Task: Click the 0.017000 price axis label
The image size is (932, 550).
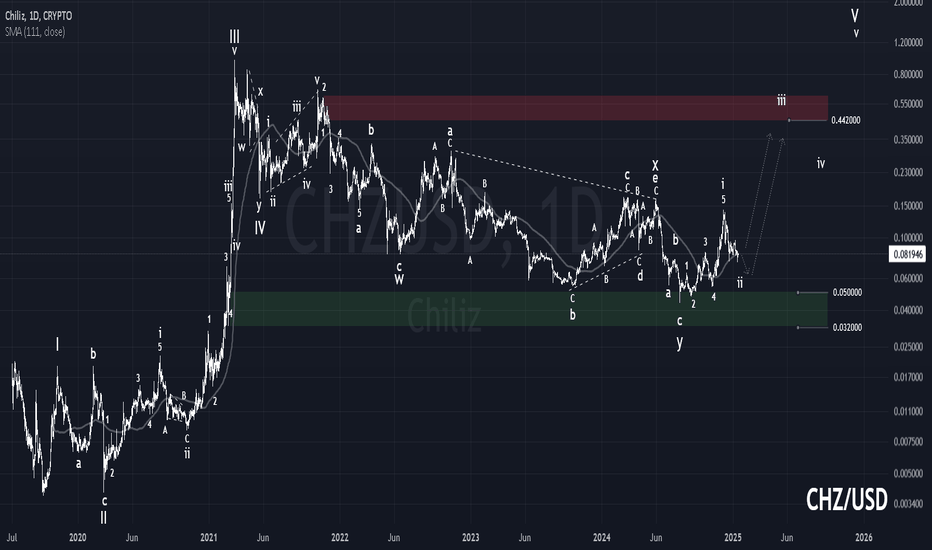Action: coord(908,377)
